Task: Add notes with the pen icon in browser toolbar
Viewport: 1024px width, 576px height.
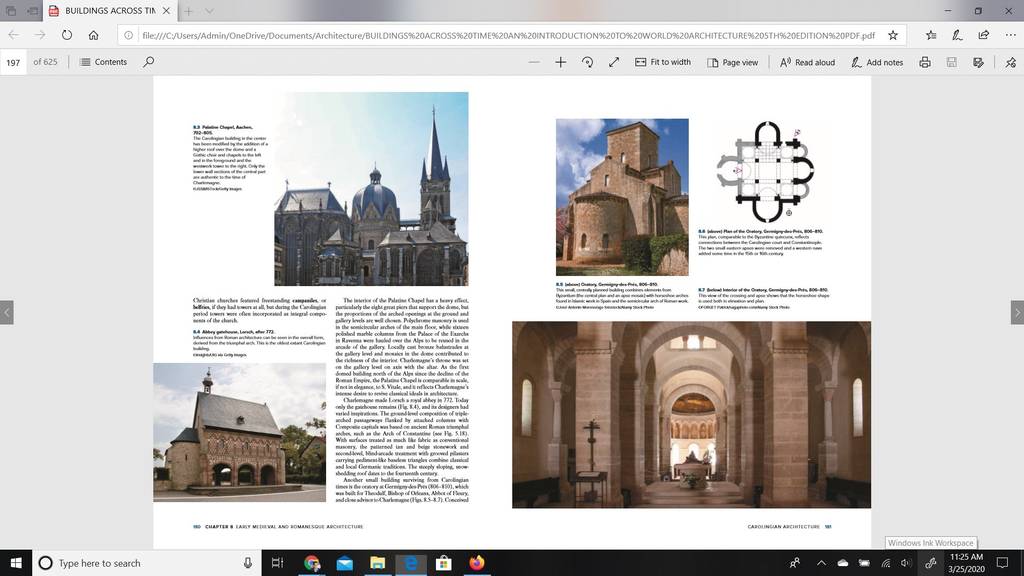Action: pyautogui.click(x=957, y=35)
